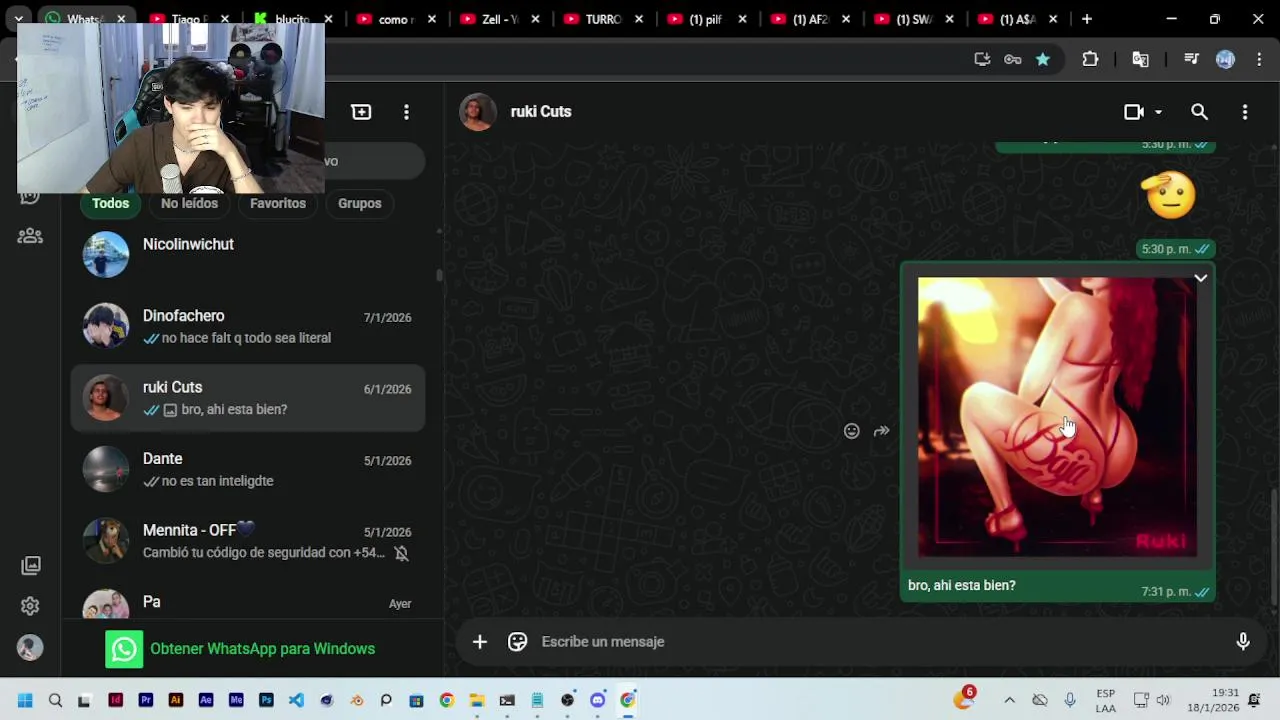Select the Grupos chat filter
Image resolution: width=1280 pixels, height=720 pixels.
click(359, 203)
